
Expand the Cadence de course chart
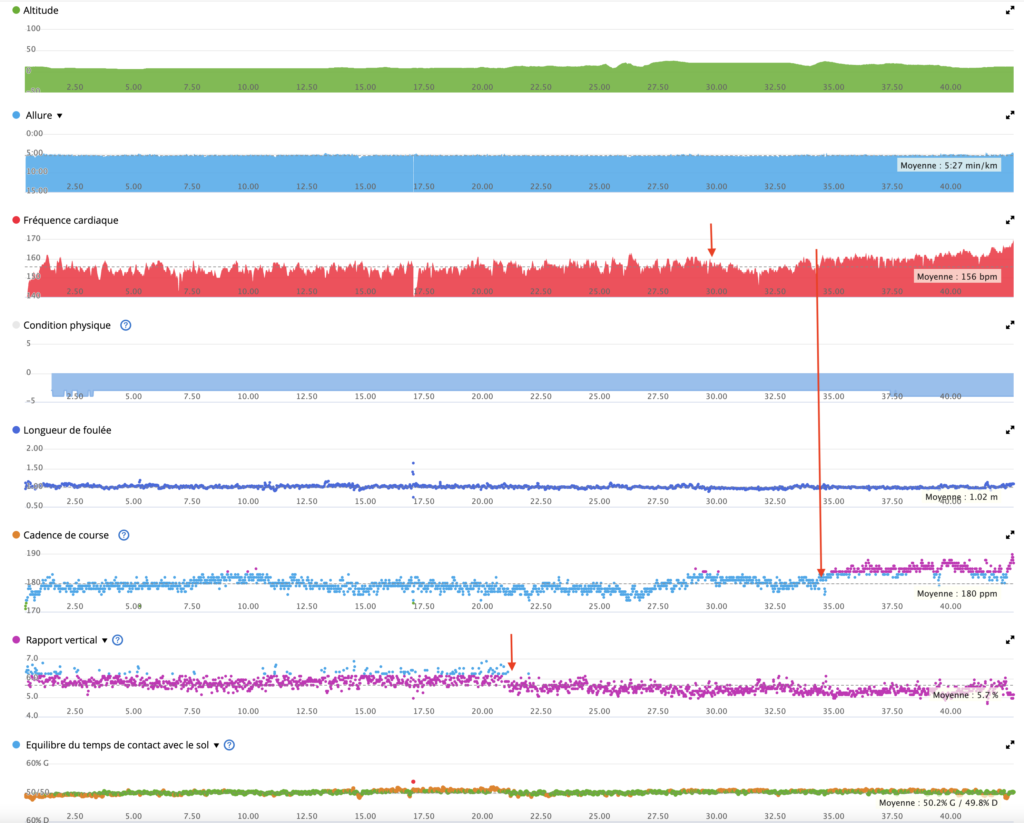coord(1010,535)
